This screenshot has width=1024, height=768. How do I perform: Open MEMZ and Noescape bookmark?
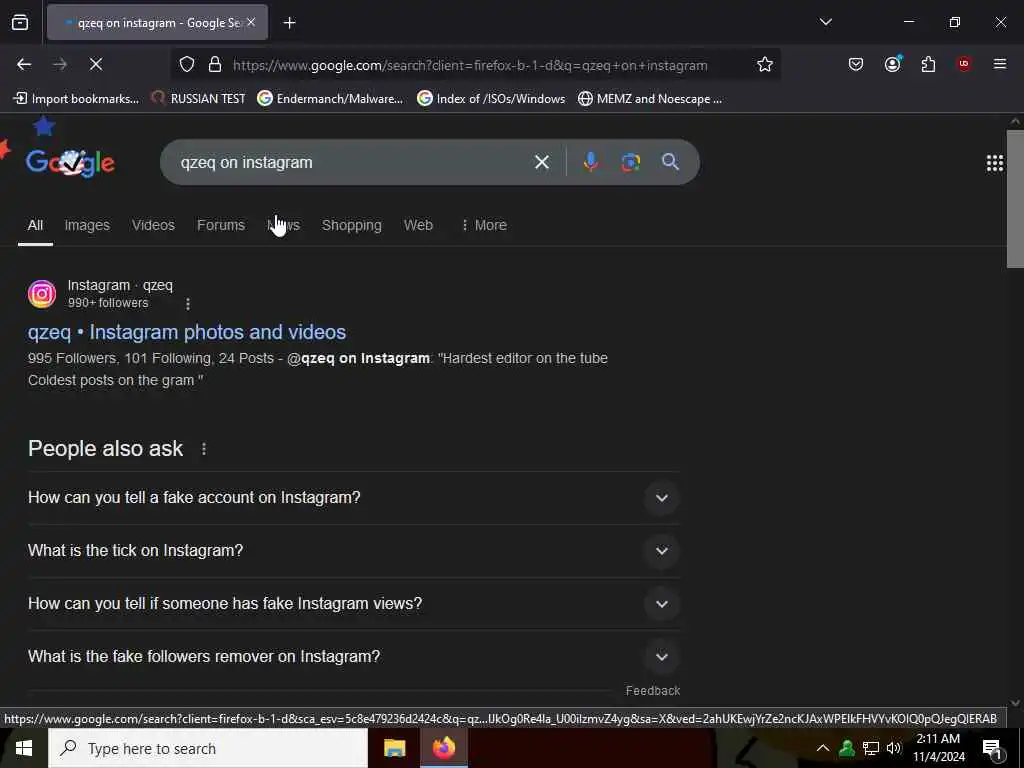click(x=650, y=99)
